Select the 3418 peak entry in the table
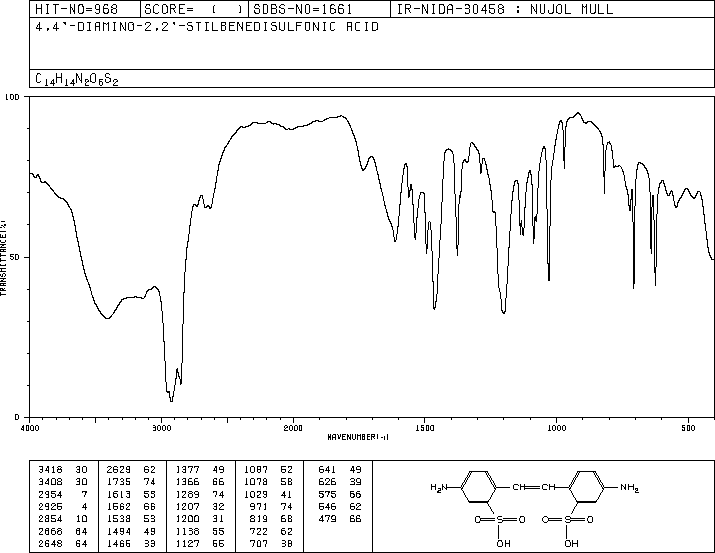Image resolution: width=715 pixels, height=553 pixels. [62, 470]
